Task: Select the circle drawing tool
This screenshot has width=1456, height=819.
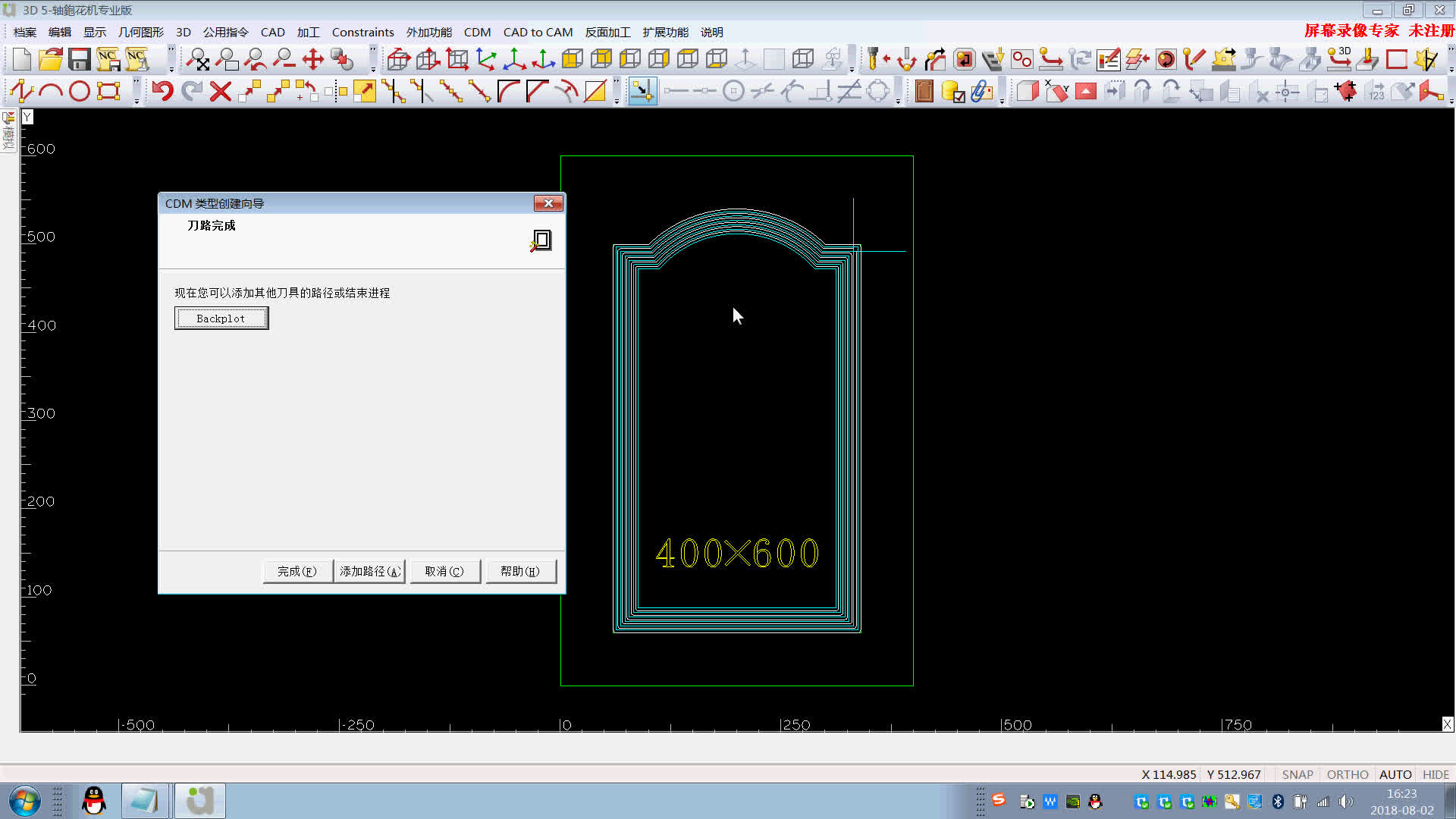Action: [x=79, y=91]
